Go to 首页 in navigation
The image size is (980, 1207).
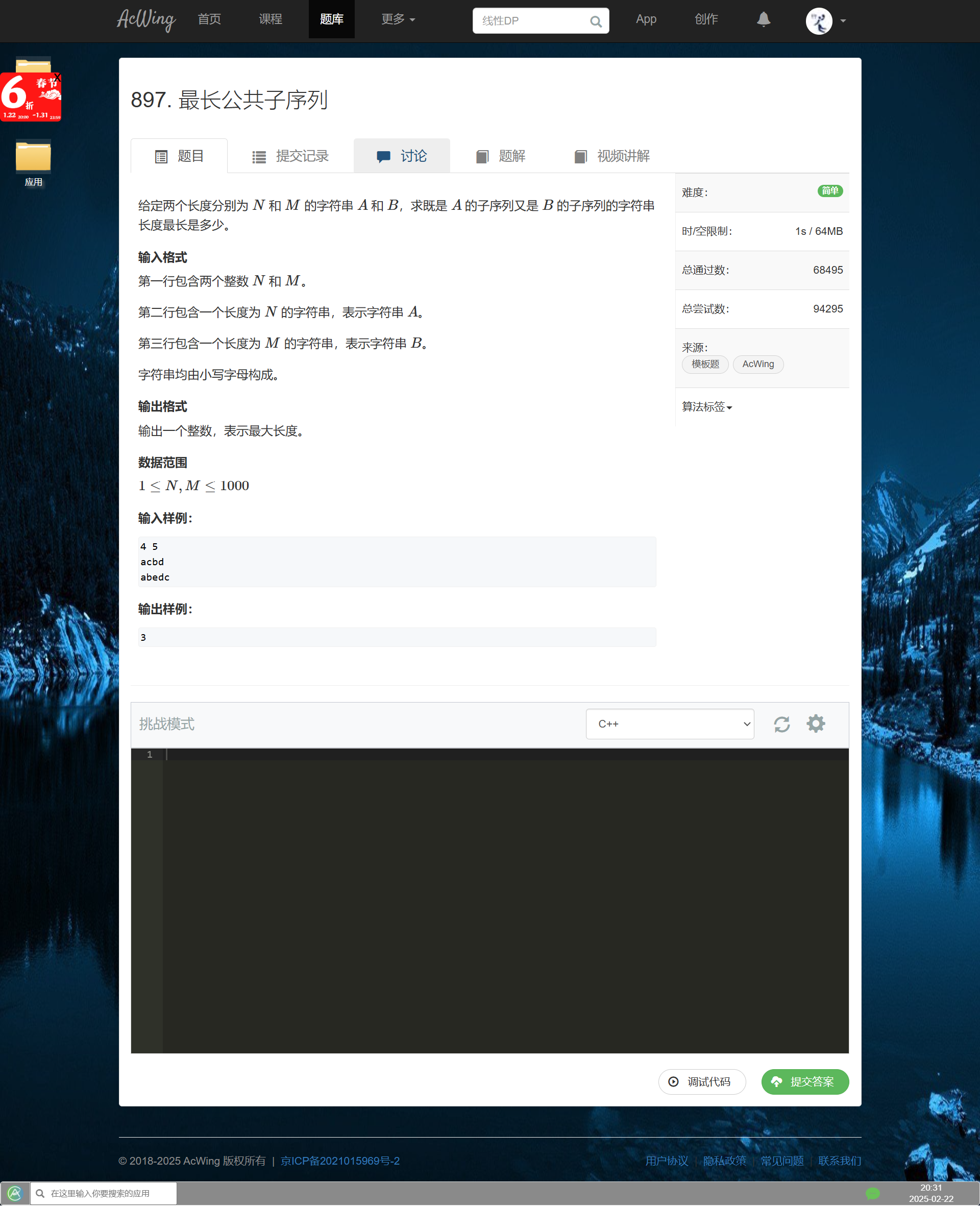(209, 19)
